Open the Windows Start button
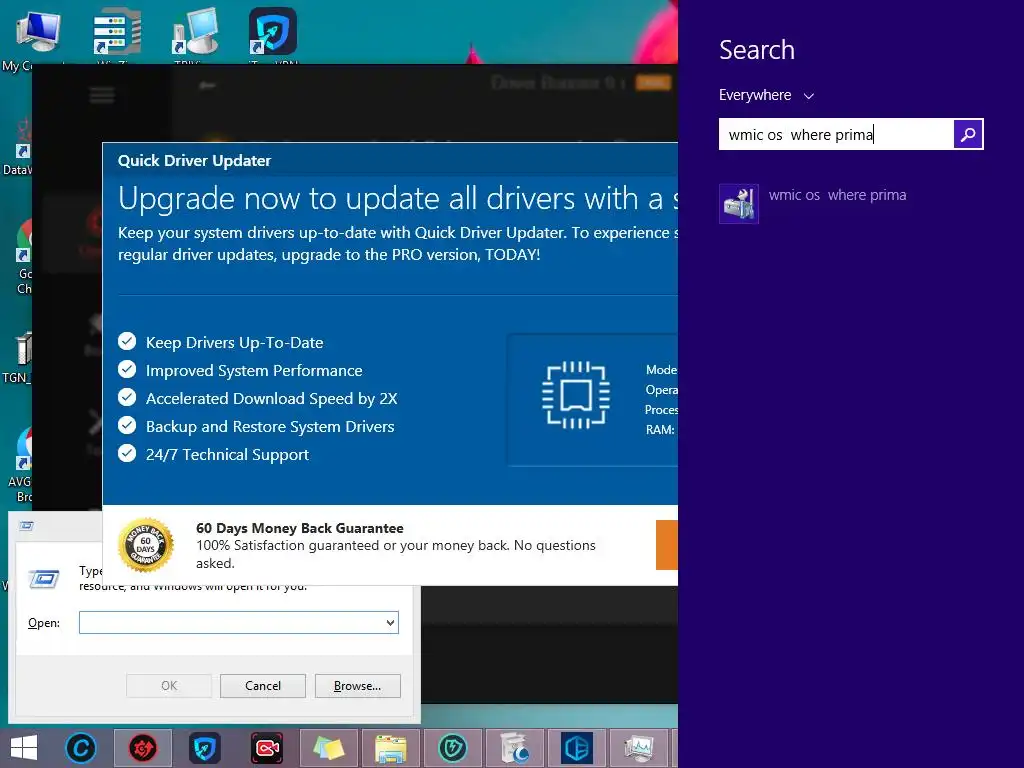Image resolution: width=1024 pixels, height=768 pixels. 24,748
